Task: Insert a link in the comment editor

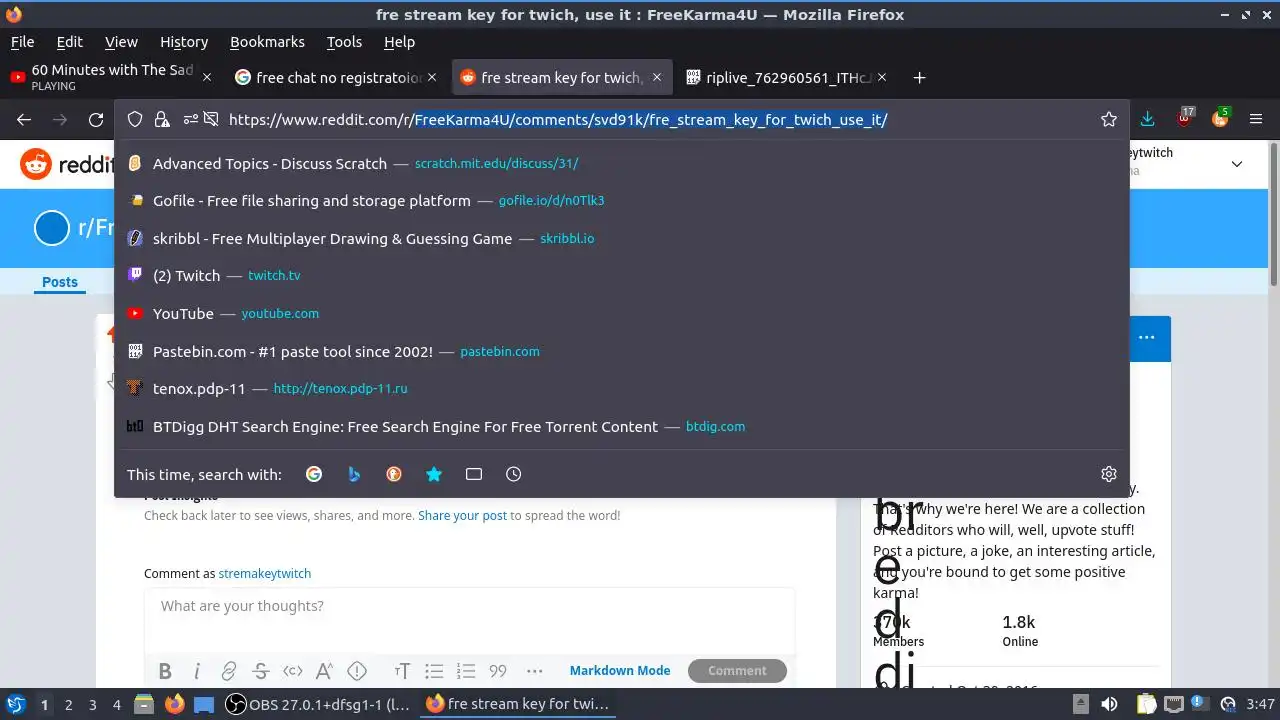Action: (x=229, y=671)
